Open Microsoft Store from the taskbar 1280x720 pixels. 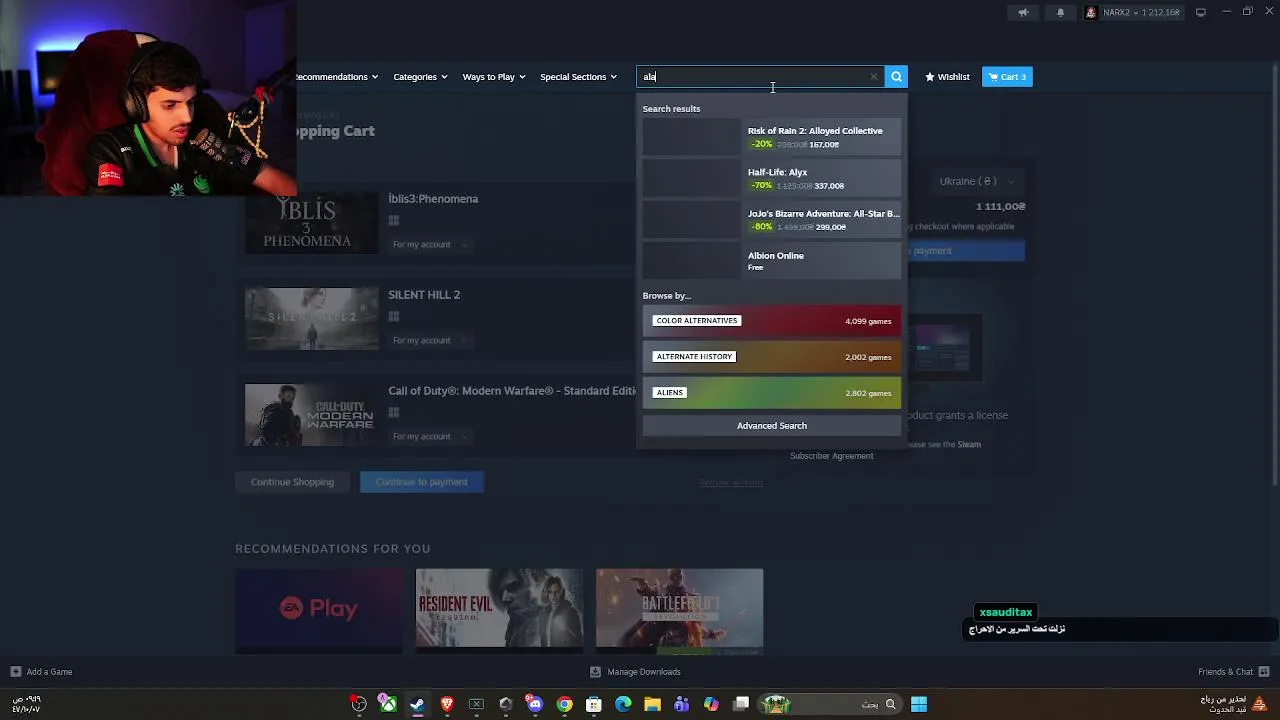594,704
